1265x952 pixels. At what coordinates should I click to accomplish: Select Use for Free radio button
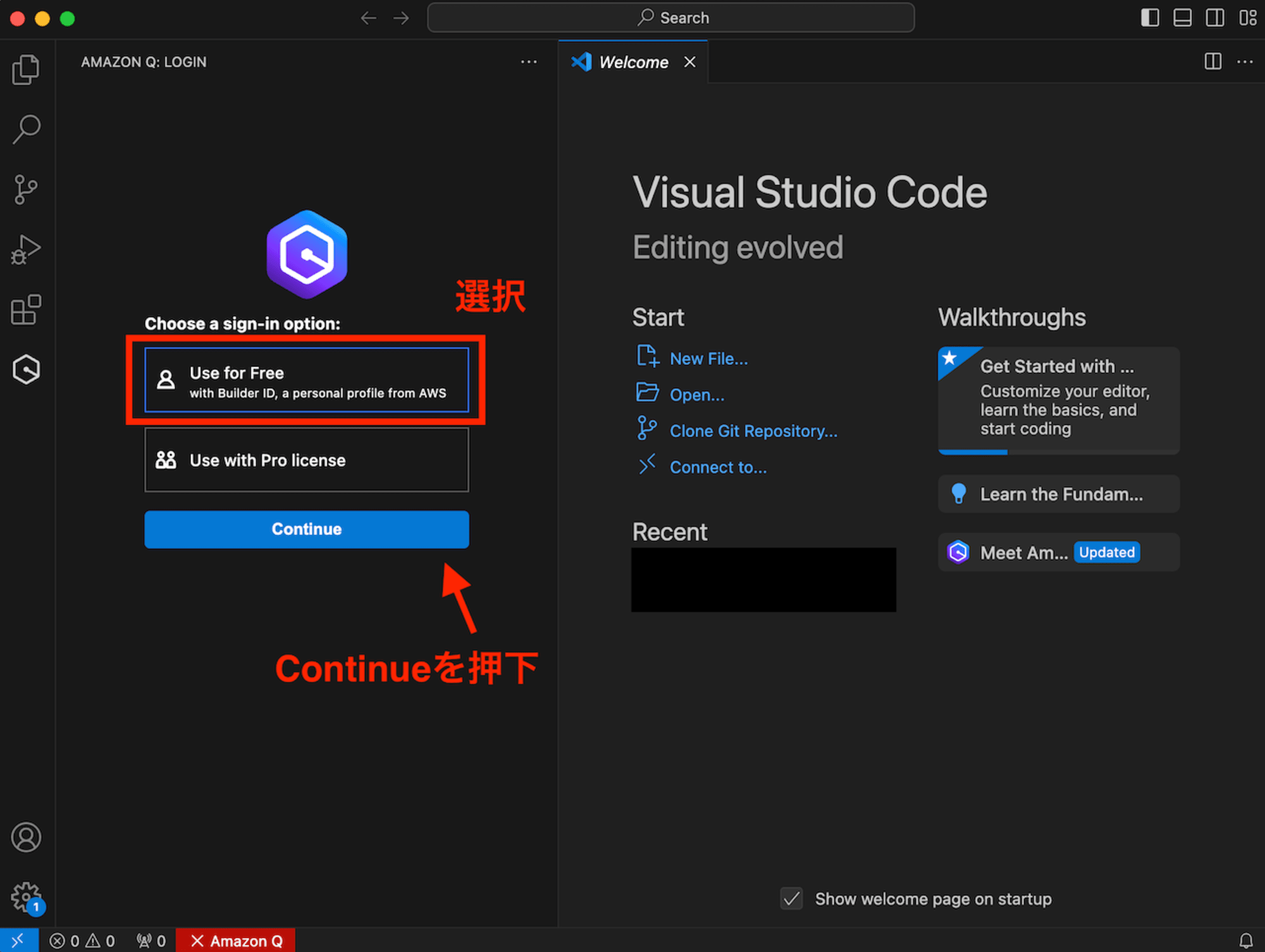(x=307, y=382)
